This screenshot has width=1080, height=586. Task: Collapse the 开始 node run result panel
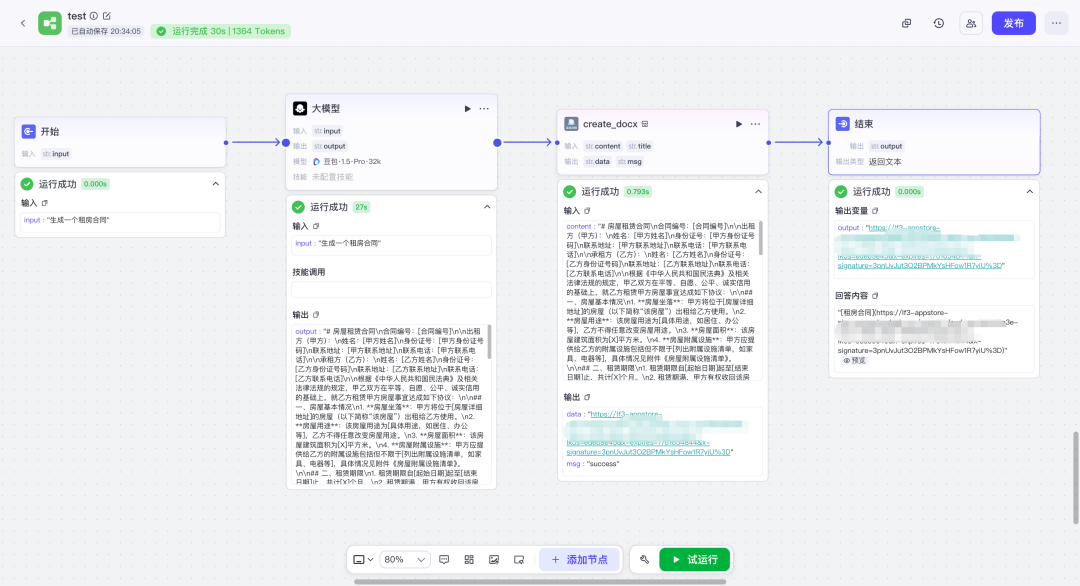click(x=215, y=184)
